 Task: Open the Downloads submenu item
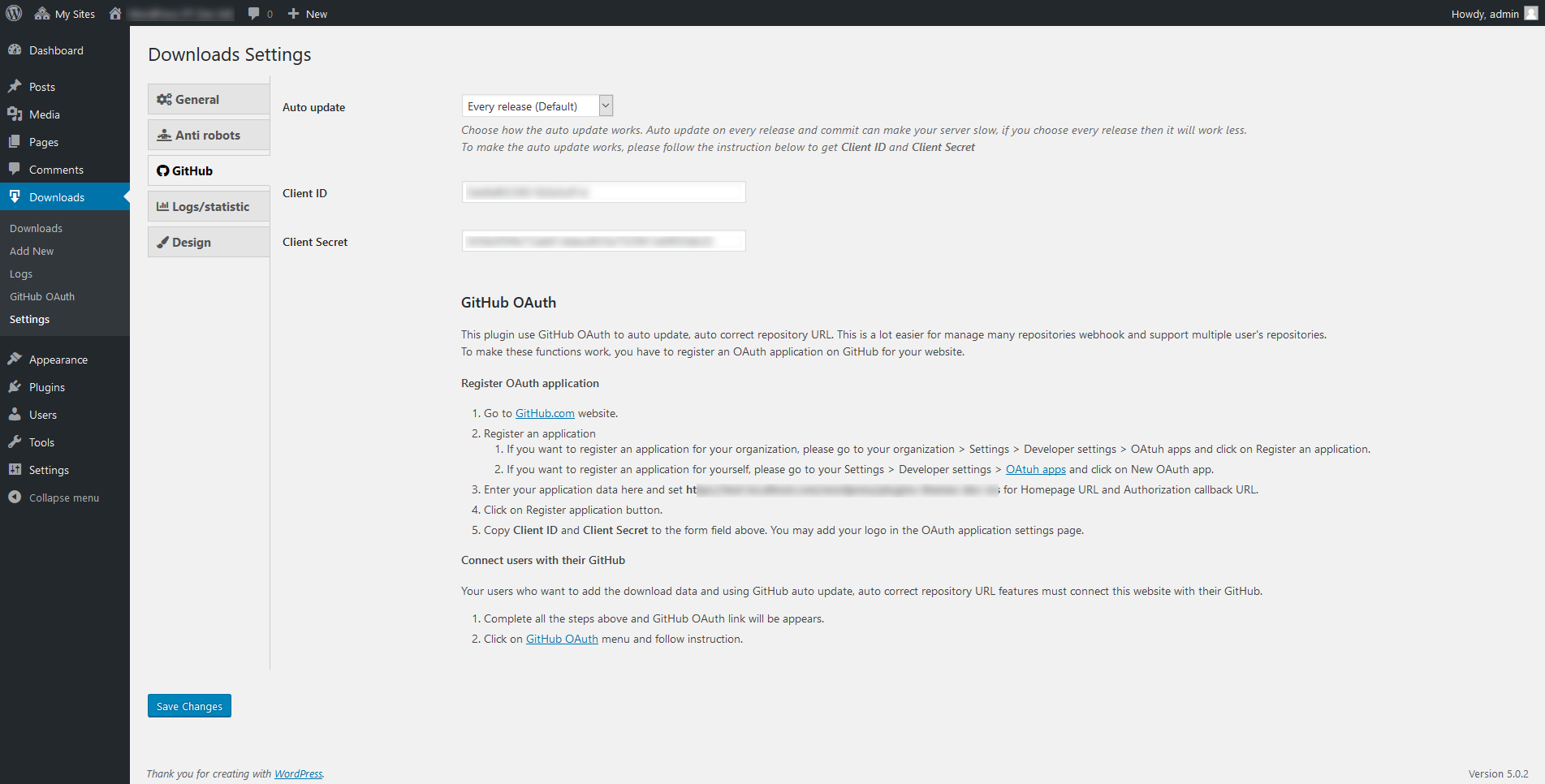pyautogui.click(x=36, y=228)
